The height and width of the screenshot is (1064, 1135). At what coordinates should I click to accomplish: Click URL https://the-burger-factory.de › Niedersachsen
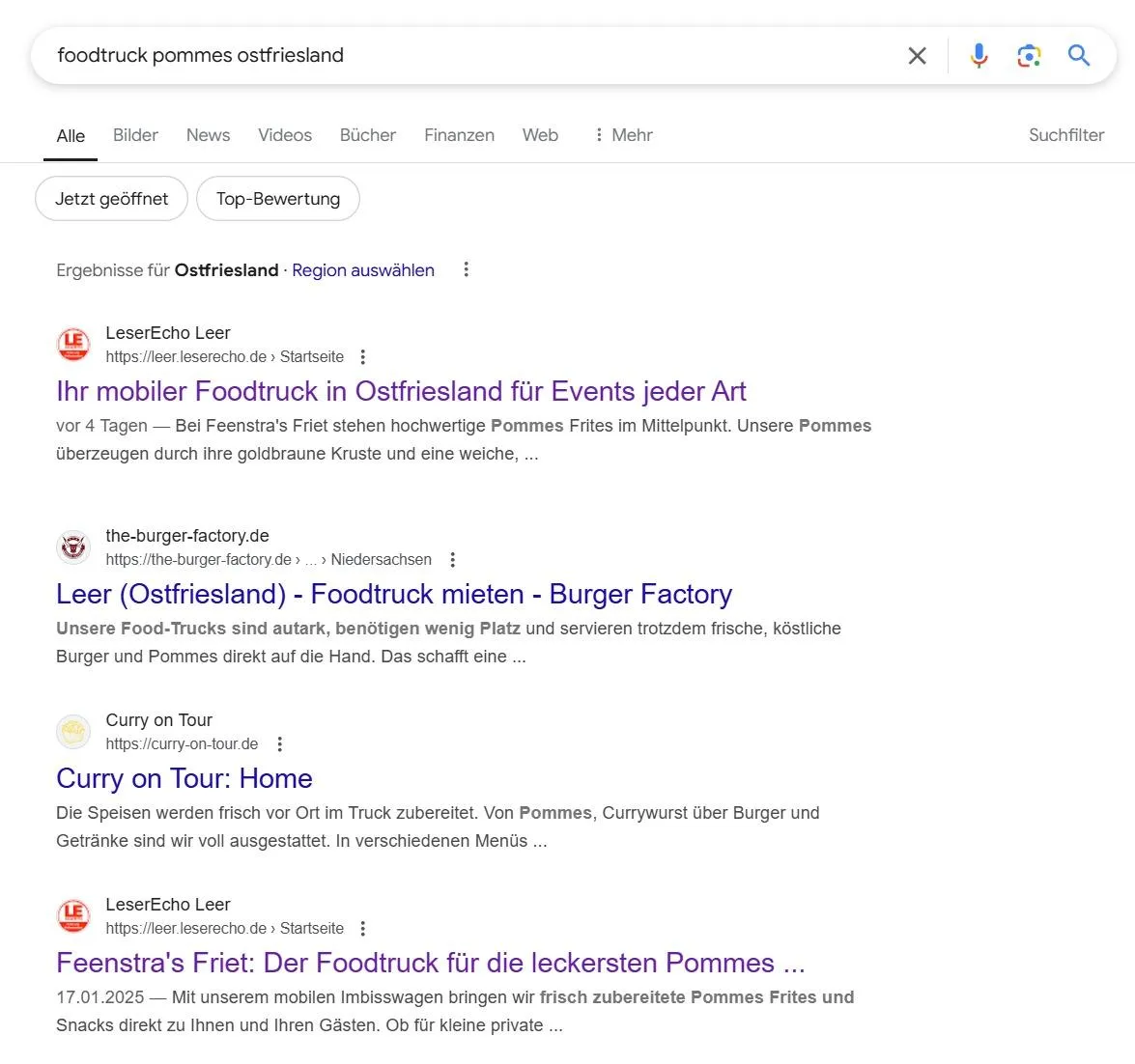click(x=269, y=560)
